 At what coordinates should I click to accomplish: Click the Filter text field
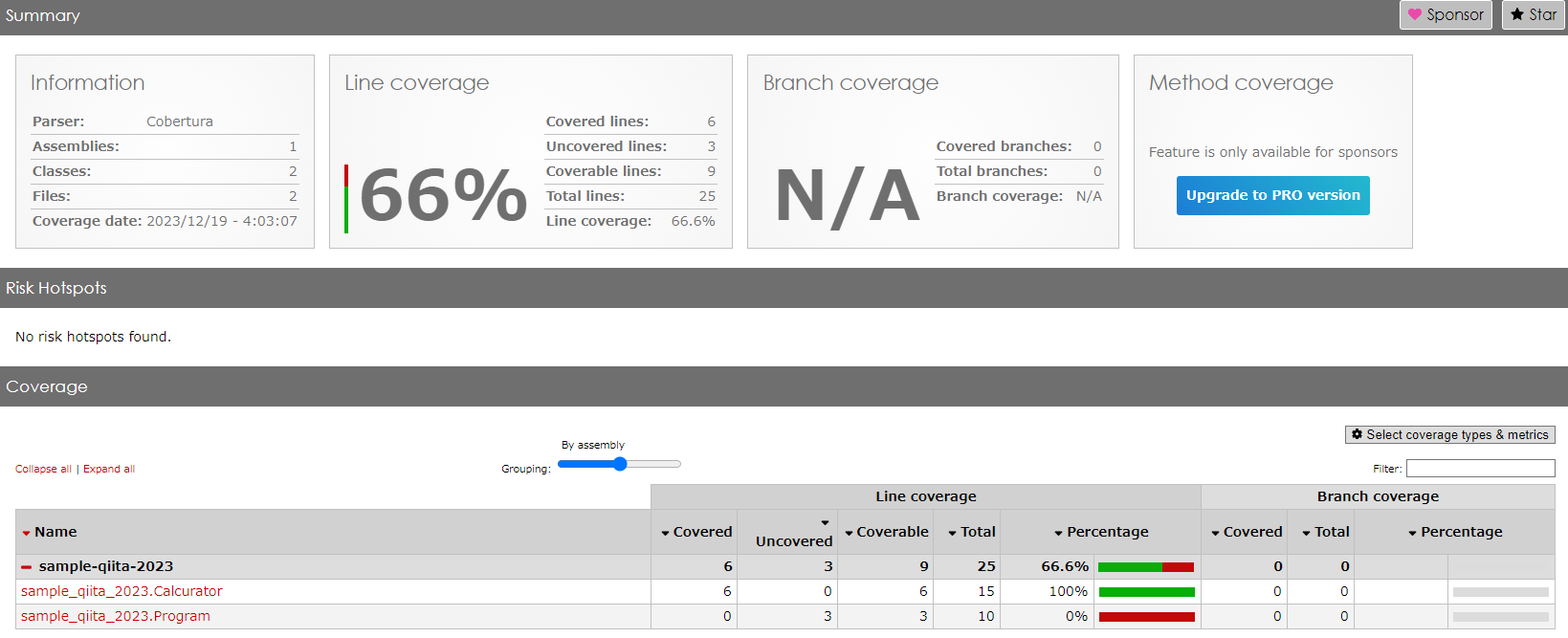[x=1480, y=469]
